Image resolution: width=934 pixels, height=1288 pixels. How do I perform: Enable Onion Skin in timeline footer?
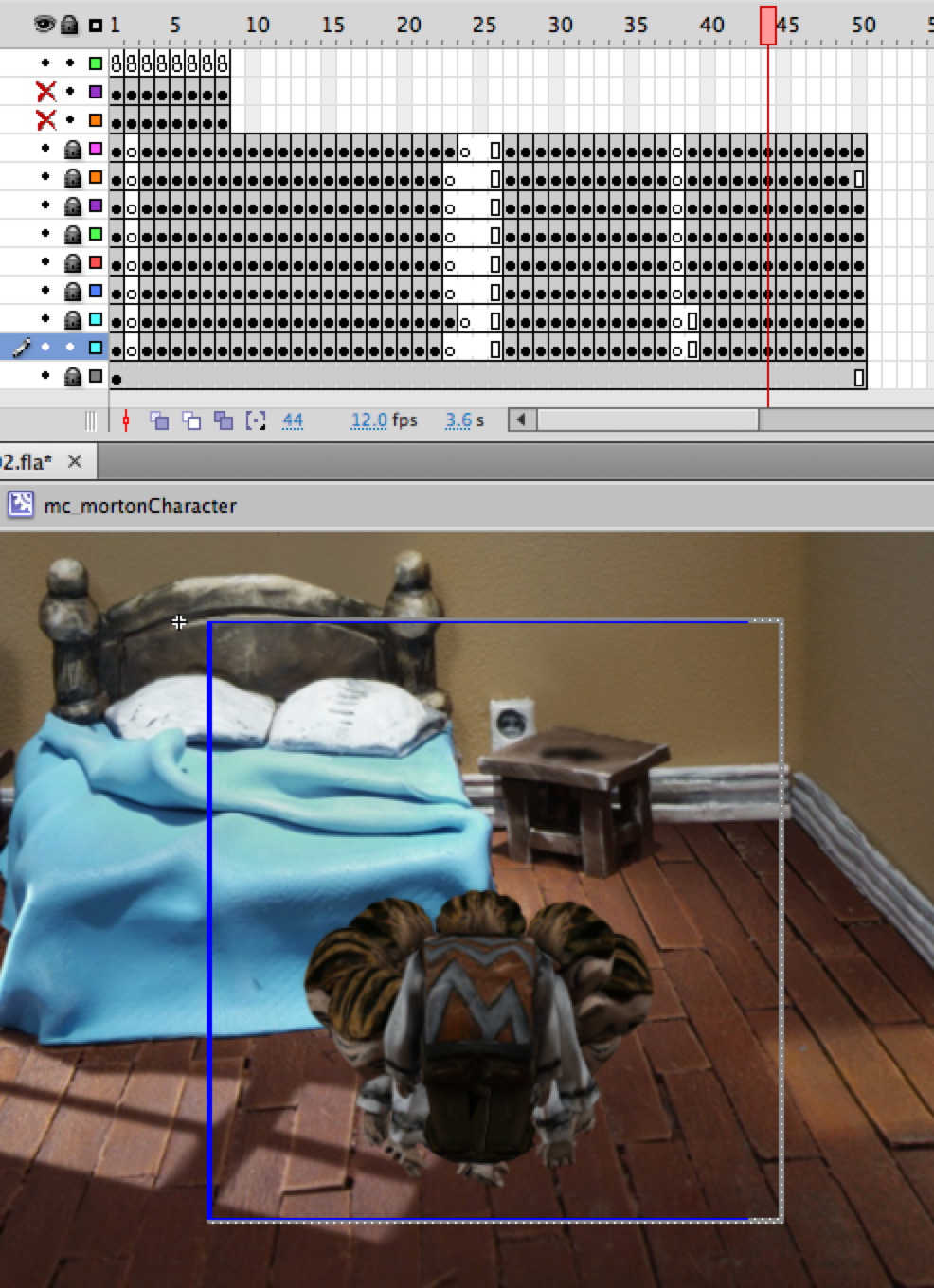159,420
